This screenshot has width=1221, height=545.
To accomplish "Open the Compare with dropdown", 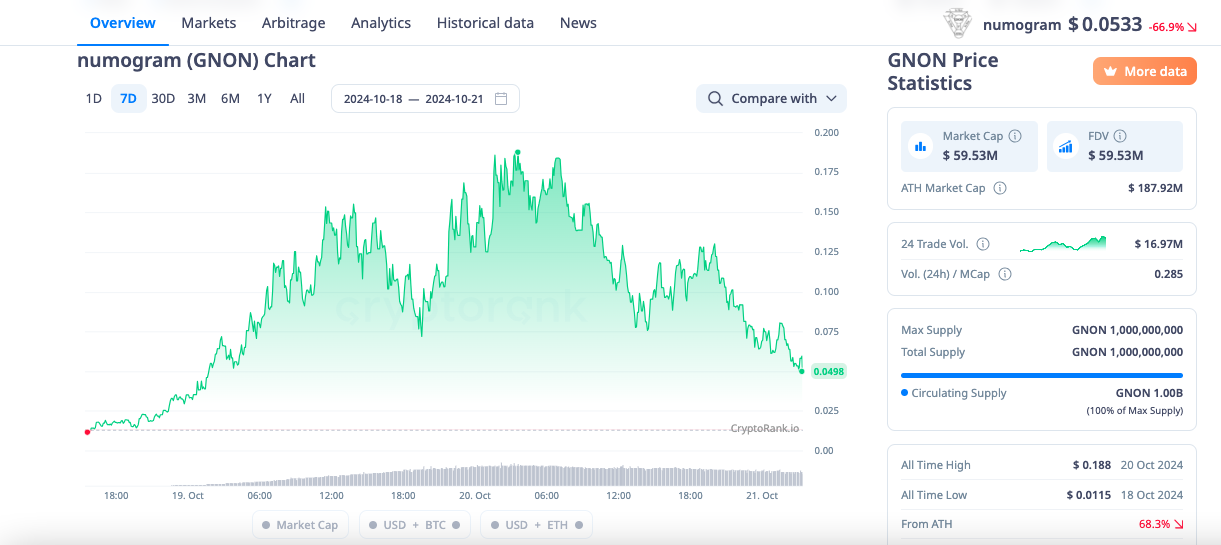I will coord(771,98).
